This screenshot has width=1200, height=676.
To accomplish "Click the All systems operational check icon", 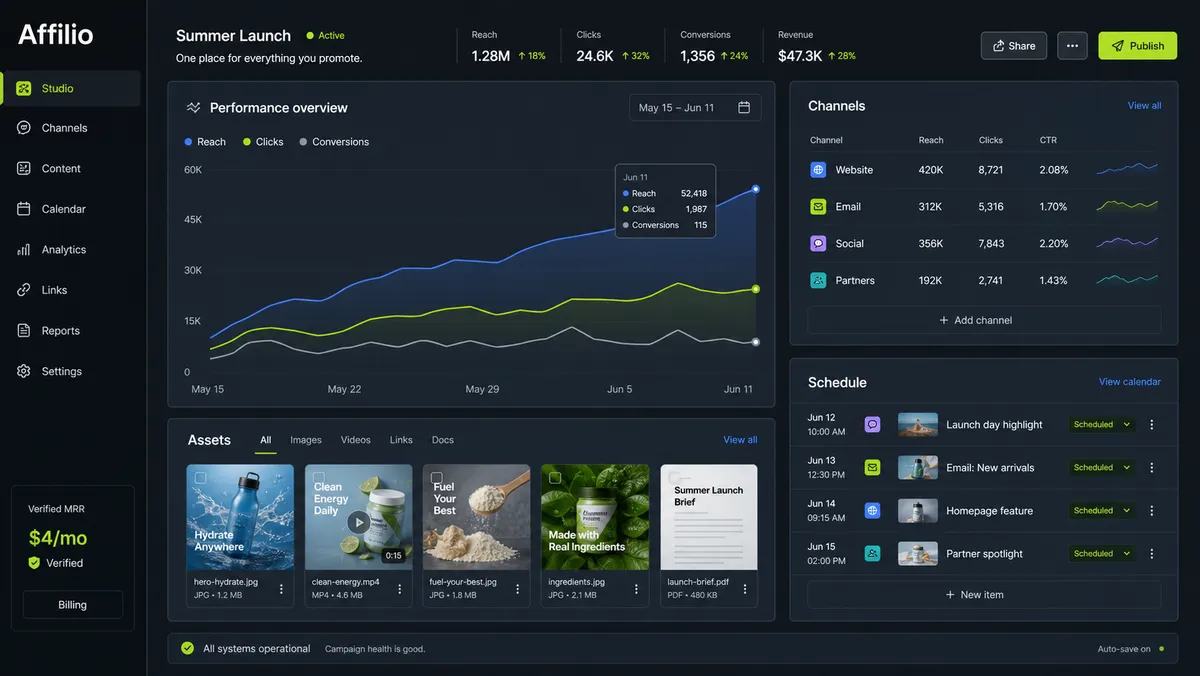I will (187, 648).
